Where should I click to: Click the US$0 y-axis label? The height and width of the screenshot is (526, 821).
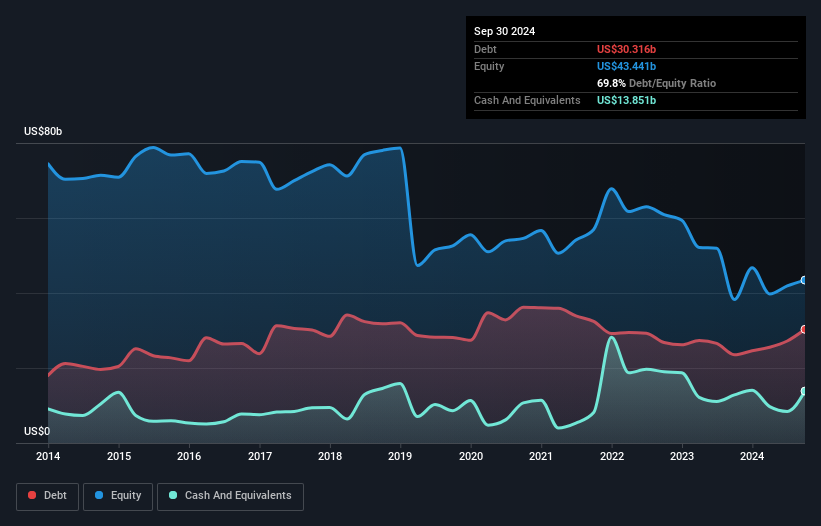tap(37, 431)
